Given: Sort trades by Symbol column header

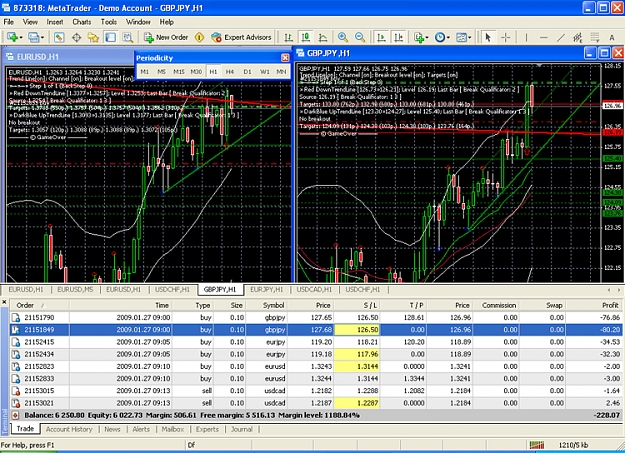Looking at the screenshot, I should [266, 305].
